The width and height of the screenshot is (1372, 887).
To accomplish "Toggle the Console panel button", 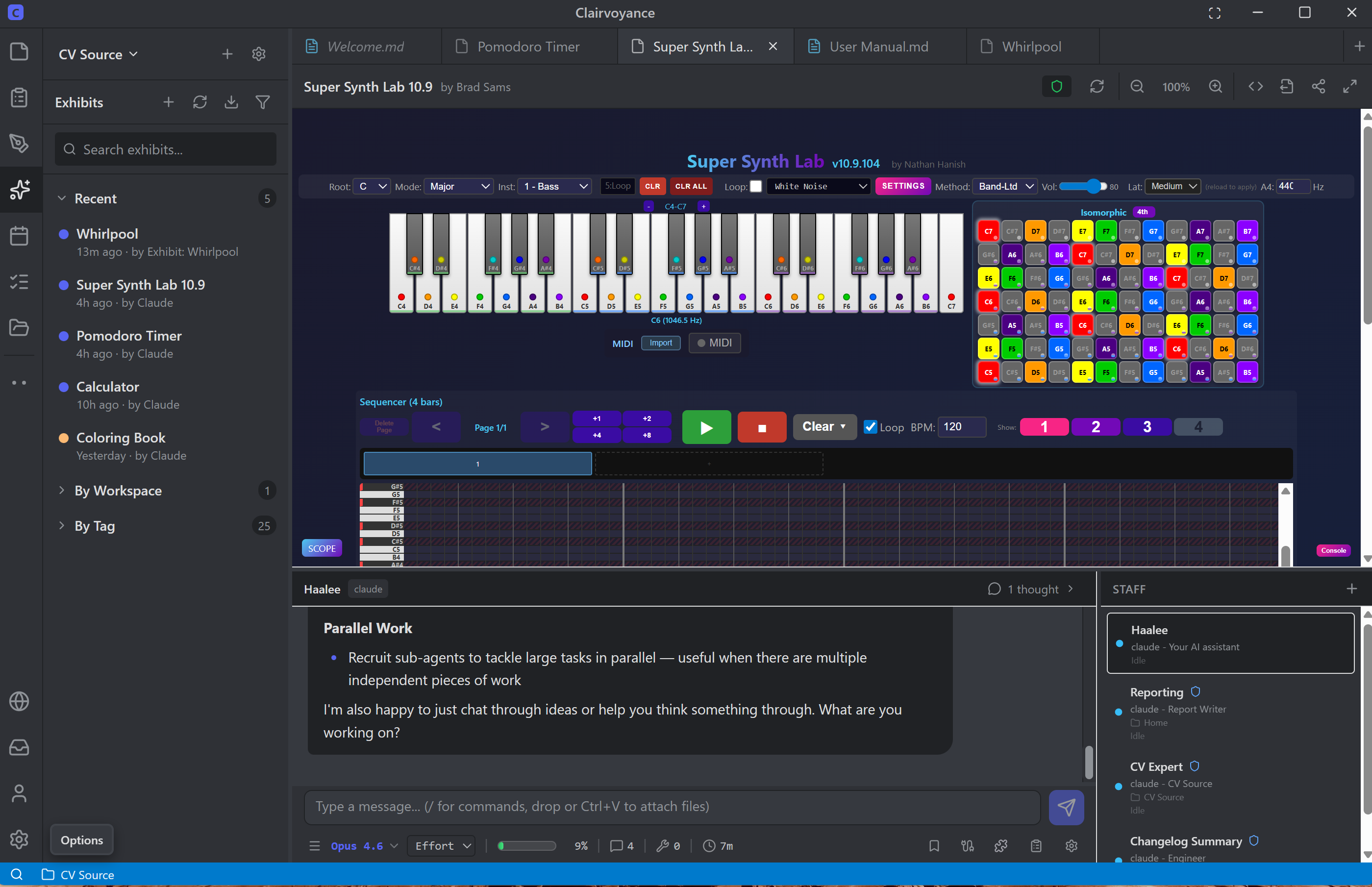I will (x=1333, y=551).
